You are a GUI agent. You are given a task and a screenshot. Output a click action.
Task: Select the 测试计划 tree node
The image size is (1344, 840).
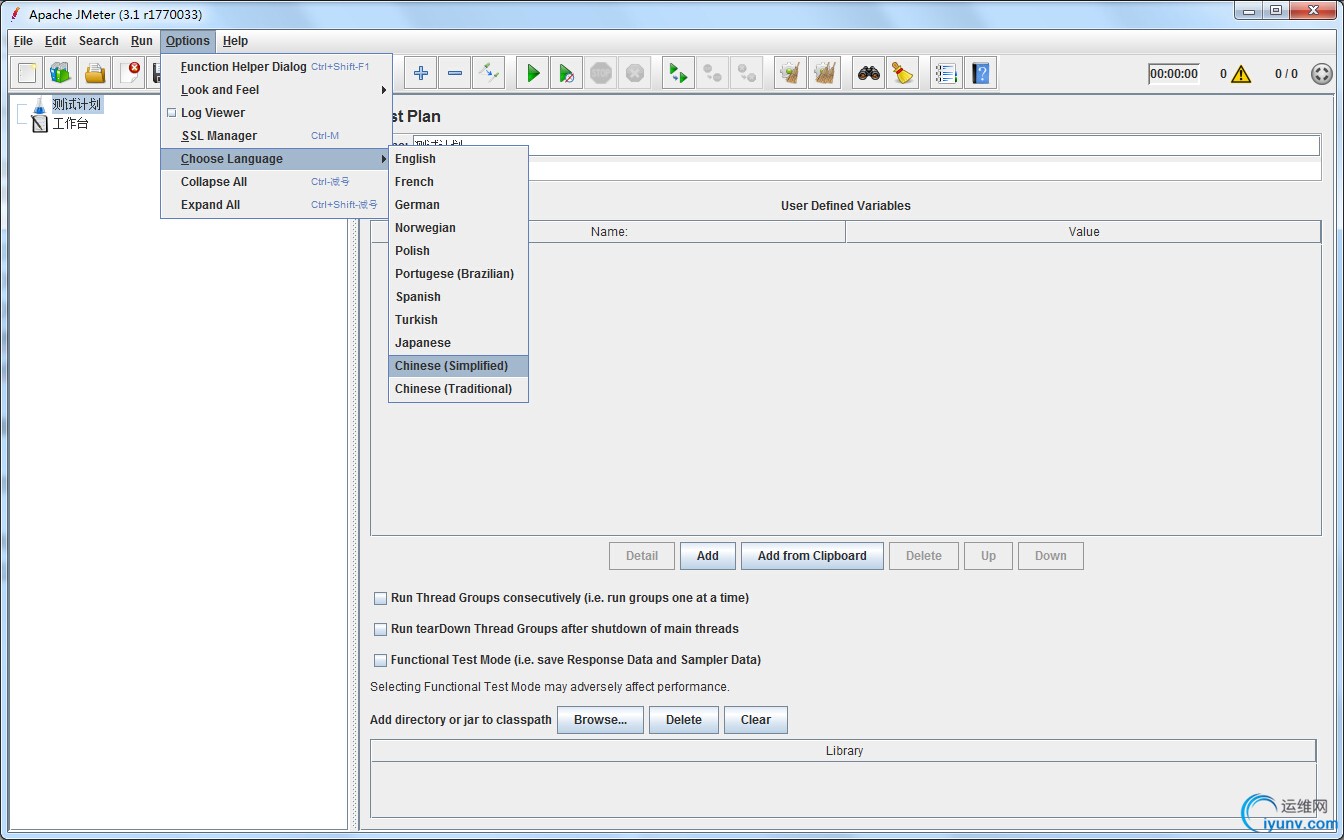click(x=77, y=104)
